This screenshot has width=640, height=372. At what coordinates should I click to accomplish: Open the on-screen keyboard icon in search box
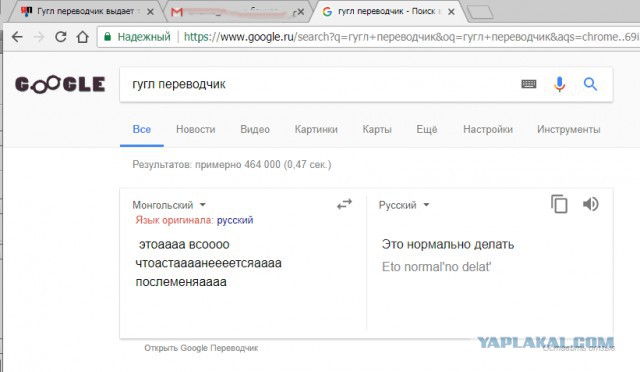click(529, 84)
